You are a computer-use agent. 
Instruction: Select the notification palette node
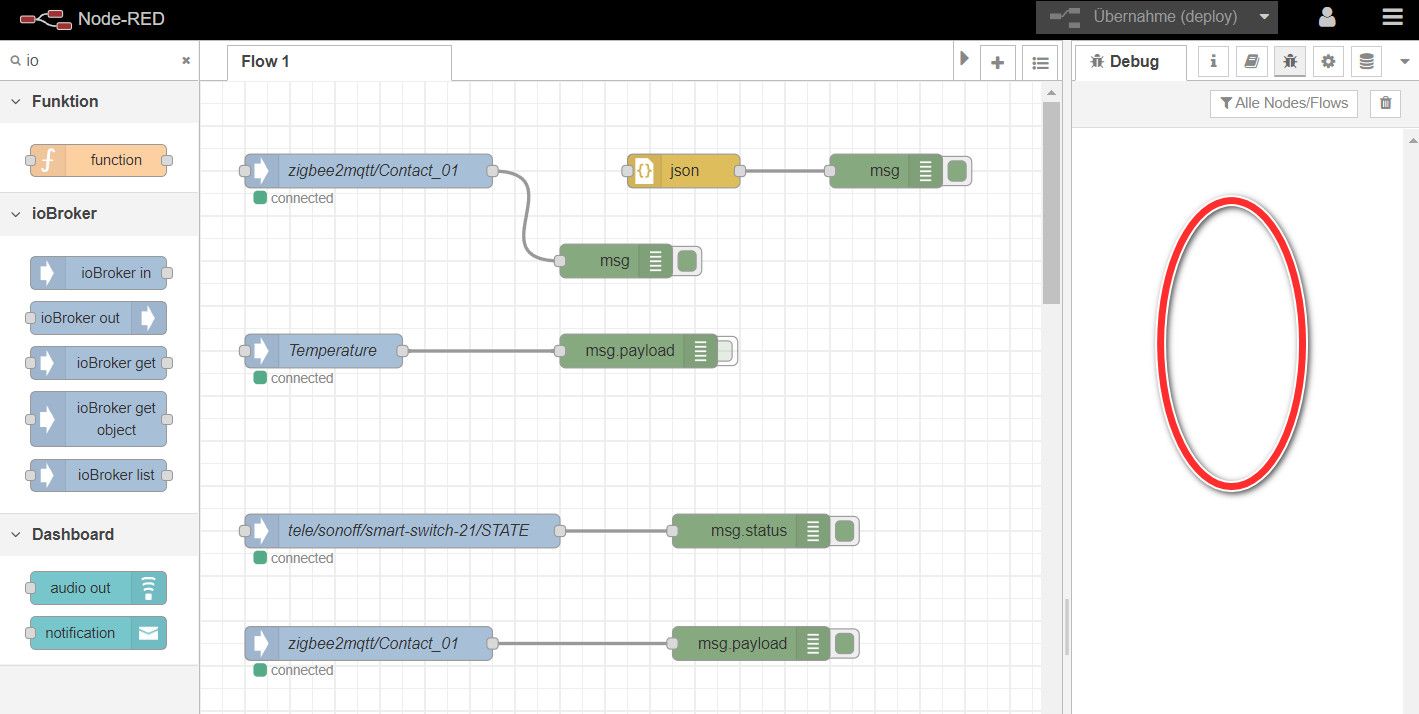tap(98, 633)
